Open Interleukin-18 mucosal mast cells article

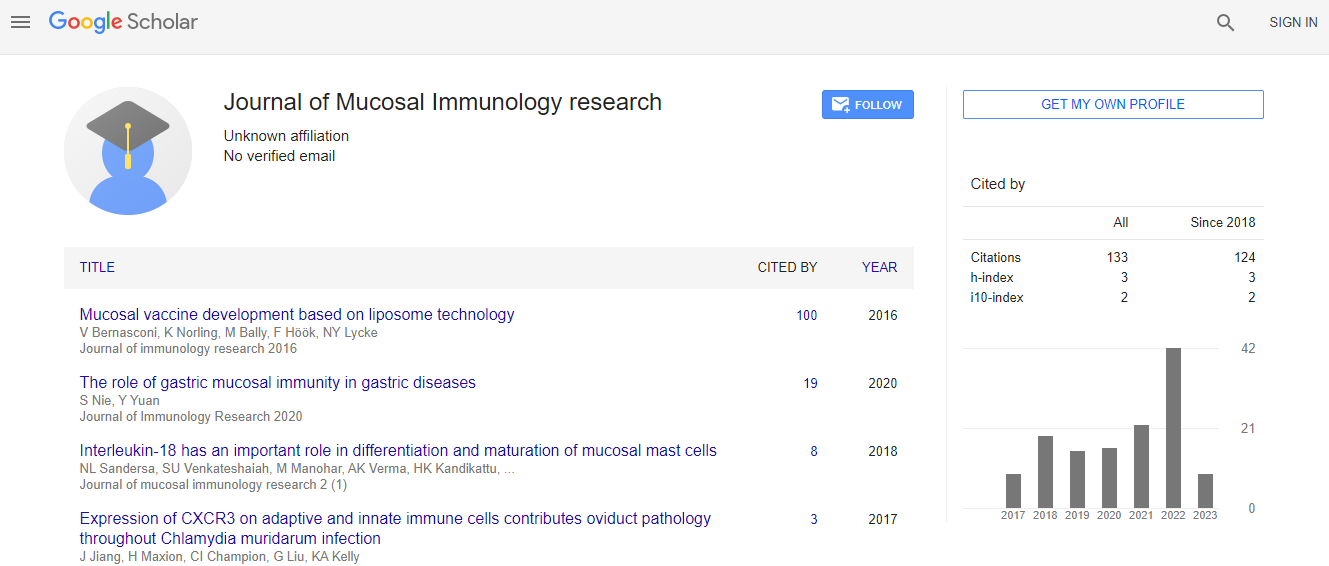click(398, 450)
